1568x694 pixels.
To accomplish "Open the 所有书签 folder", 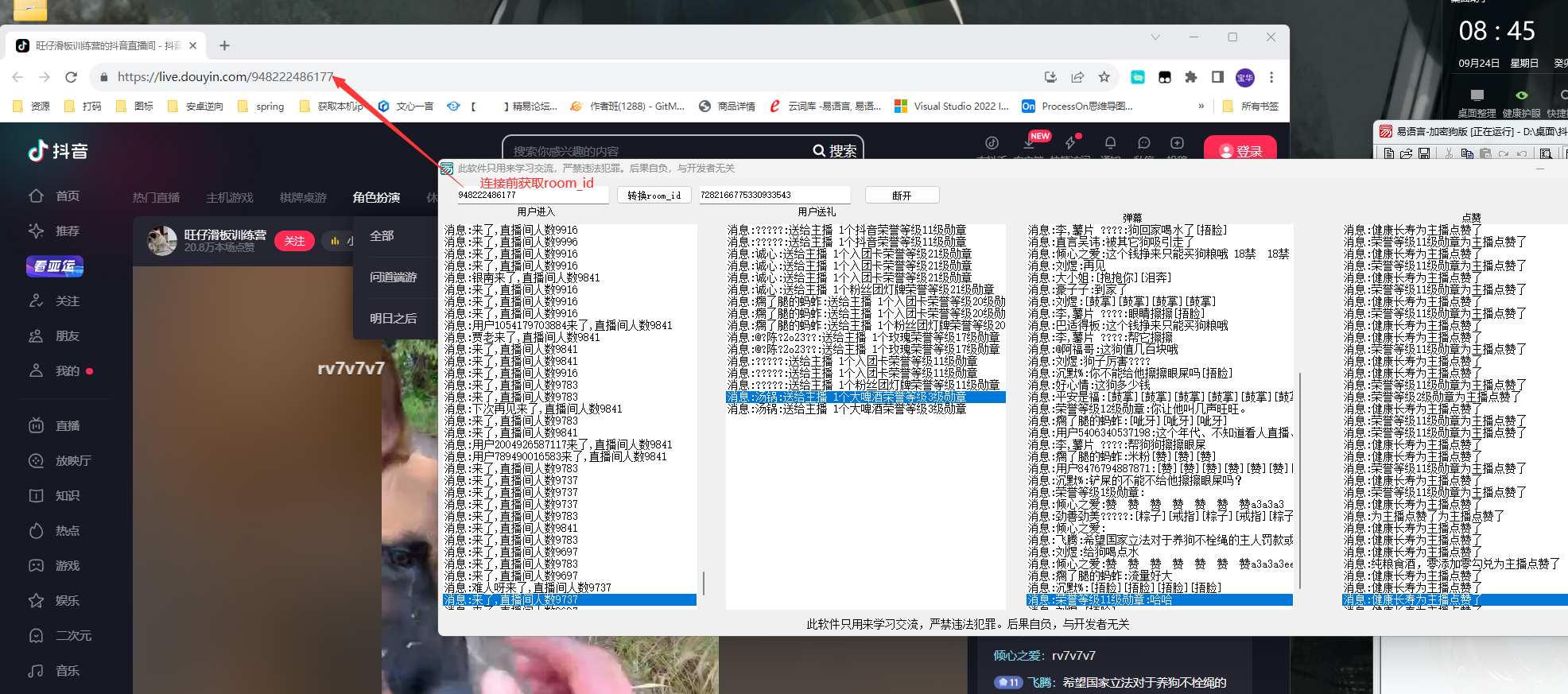I will coord(1251,106).
